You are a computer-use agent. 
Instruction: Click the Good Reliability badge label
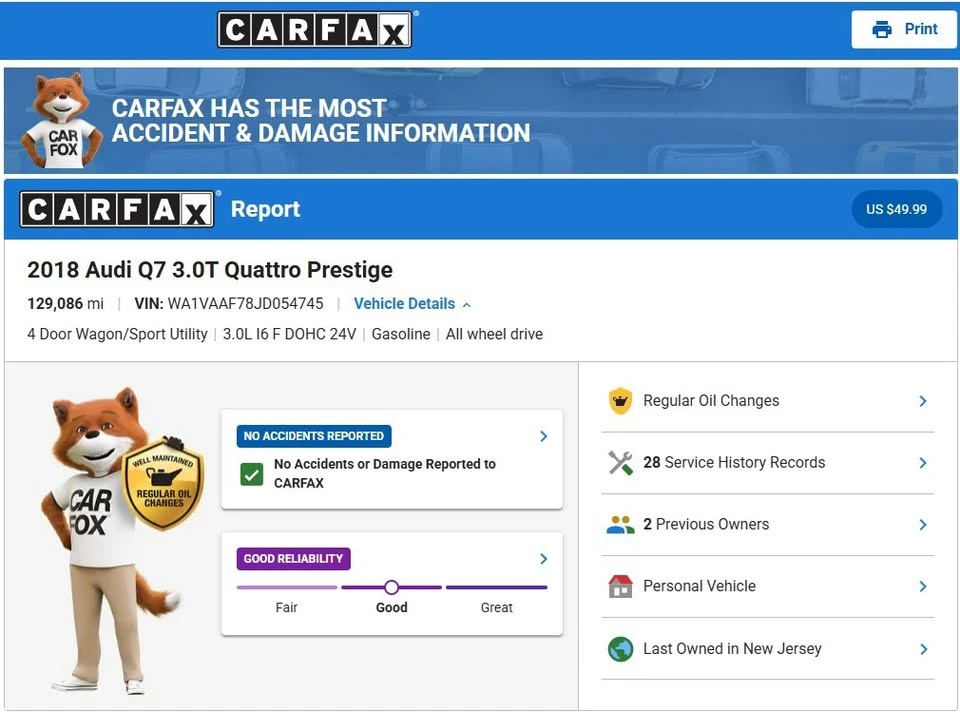click(293, 558)
